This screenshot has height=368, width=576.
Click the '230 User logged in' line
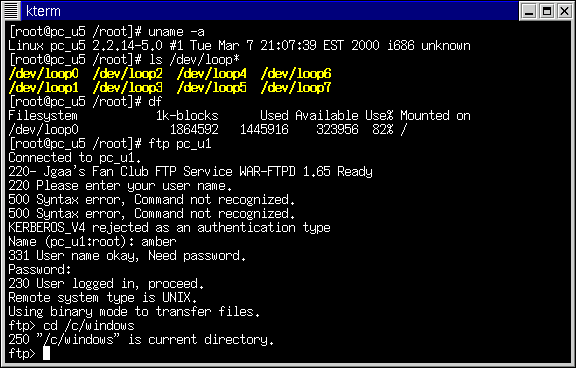[x=106, y=284]
